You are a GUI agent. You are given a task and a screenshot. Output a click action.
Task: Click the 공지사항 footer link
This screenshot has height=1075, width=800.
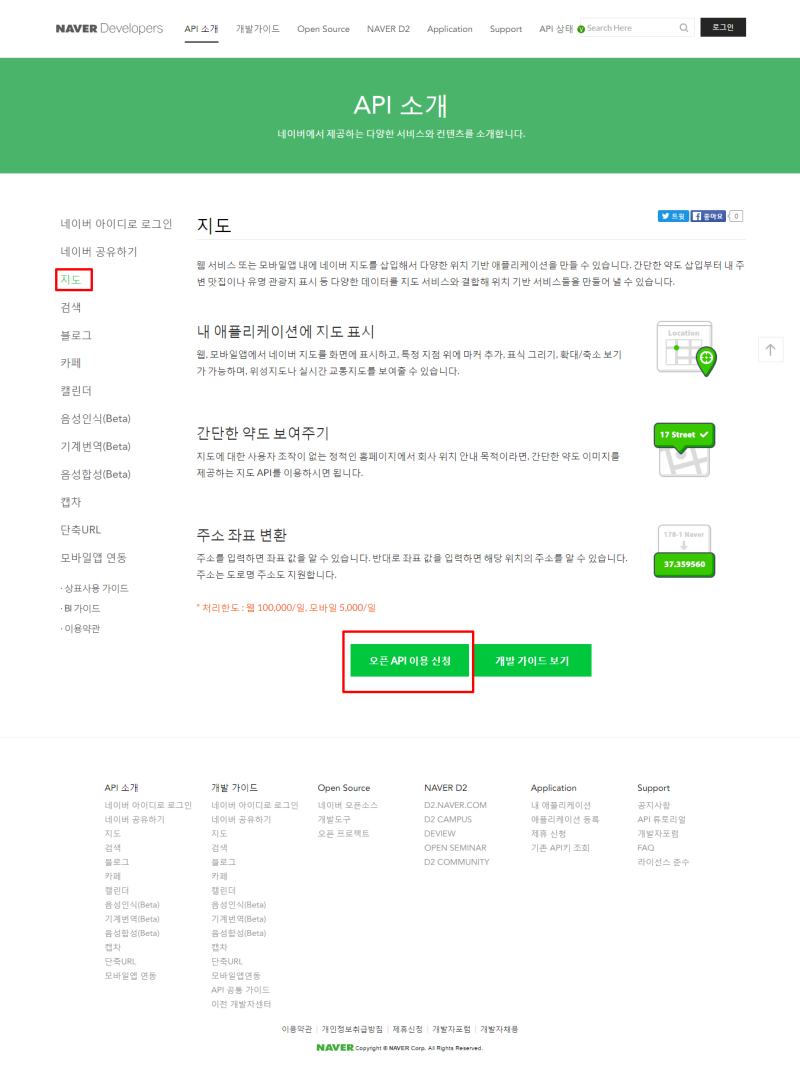(654, 805)
